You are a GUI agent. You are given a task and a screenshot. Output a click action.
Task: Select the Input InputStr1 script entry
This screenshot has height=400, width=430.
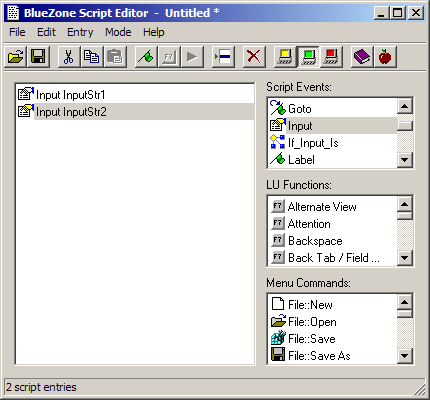click(x=135, y=95)
